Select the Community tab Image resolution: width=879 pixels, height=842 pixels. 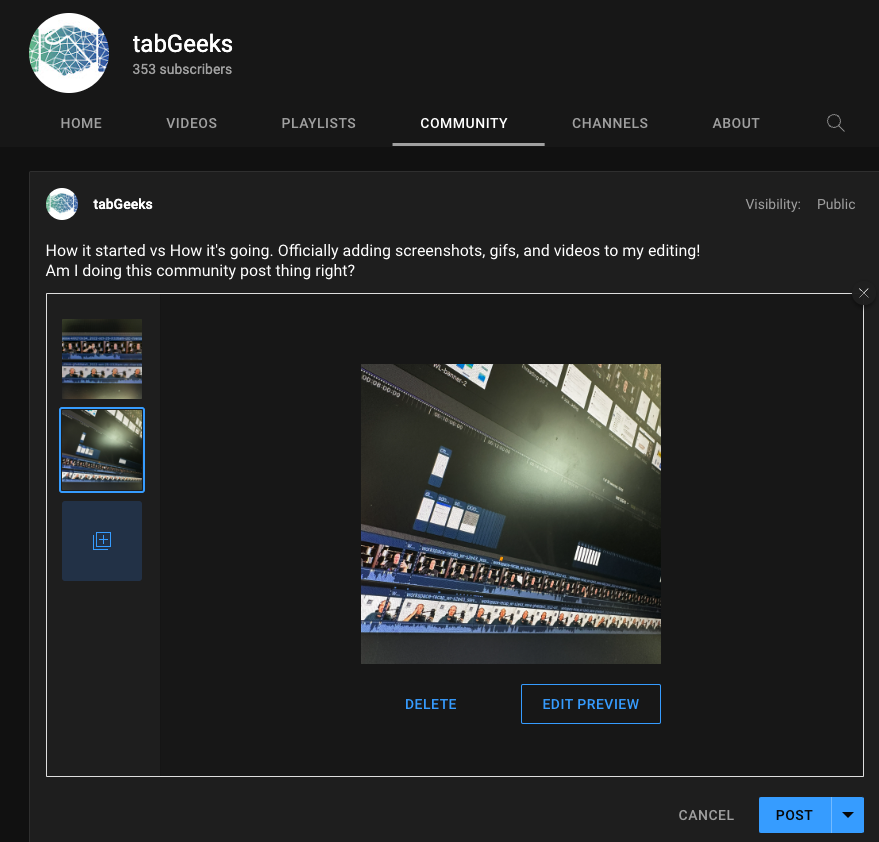click(x=464, y=123)
